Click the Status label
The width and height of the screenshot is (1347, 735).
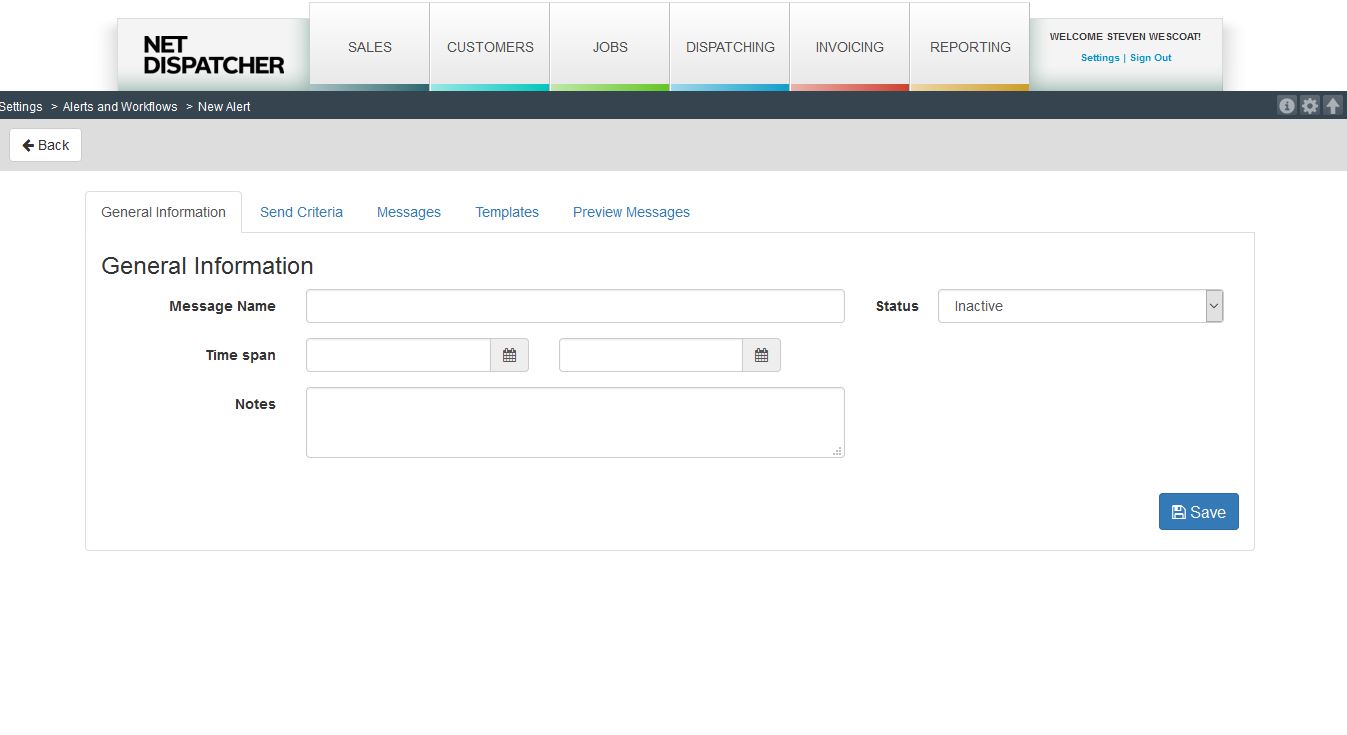[x=897, y=306]
